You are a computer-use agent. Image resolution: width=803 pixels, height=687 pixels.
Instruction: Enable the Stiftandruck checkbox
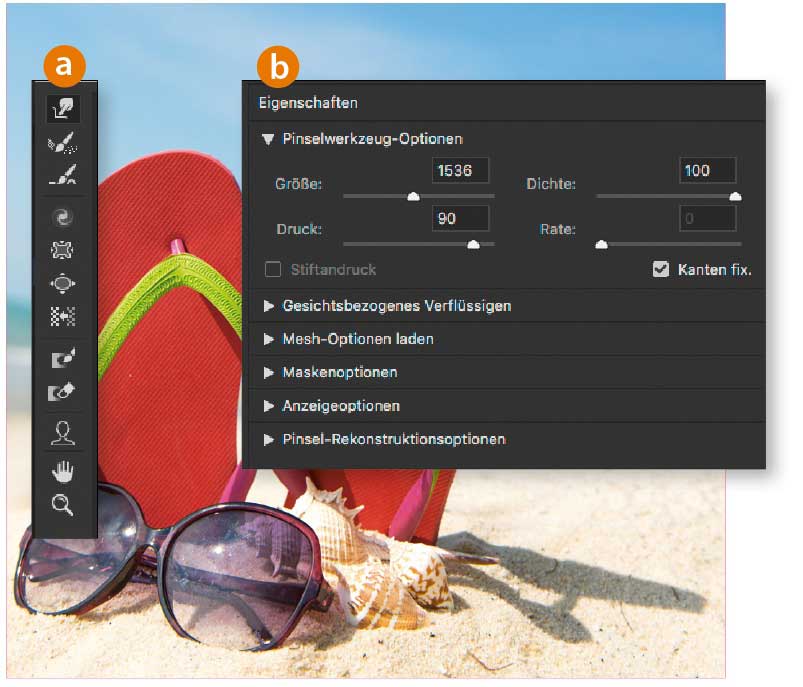click(x=273, y=269)
